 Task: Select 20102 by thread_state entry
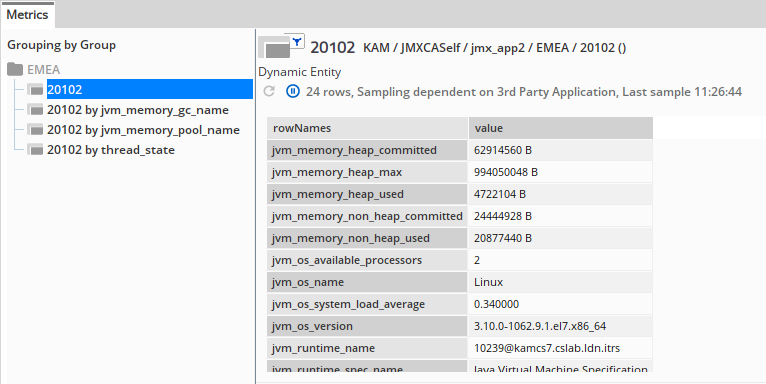[111, 150]
